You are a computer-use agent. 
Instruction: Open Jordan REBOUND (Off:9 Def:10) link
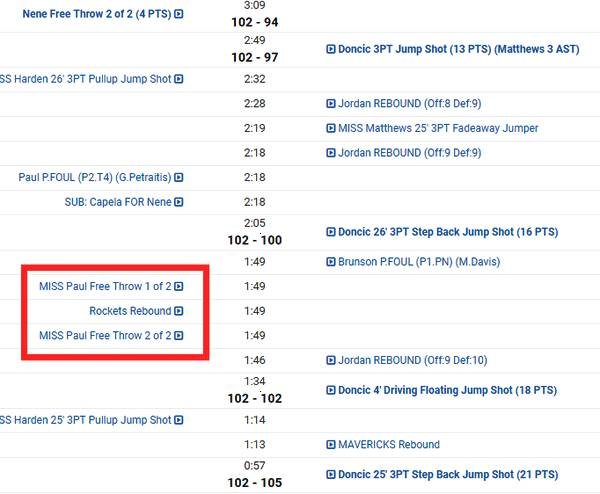point(412,360)
